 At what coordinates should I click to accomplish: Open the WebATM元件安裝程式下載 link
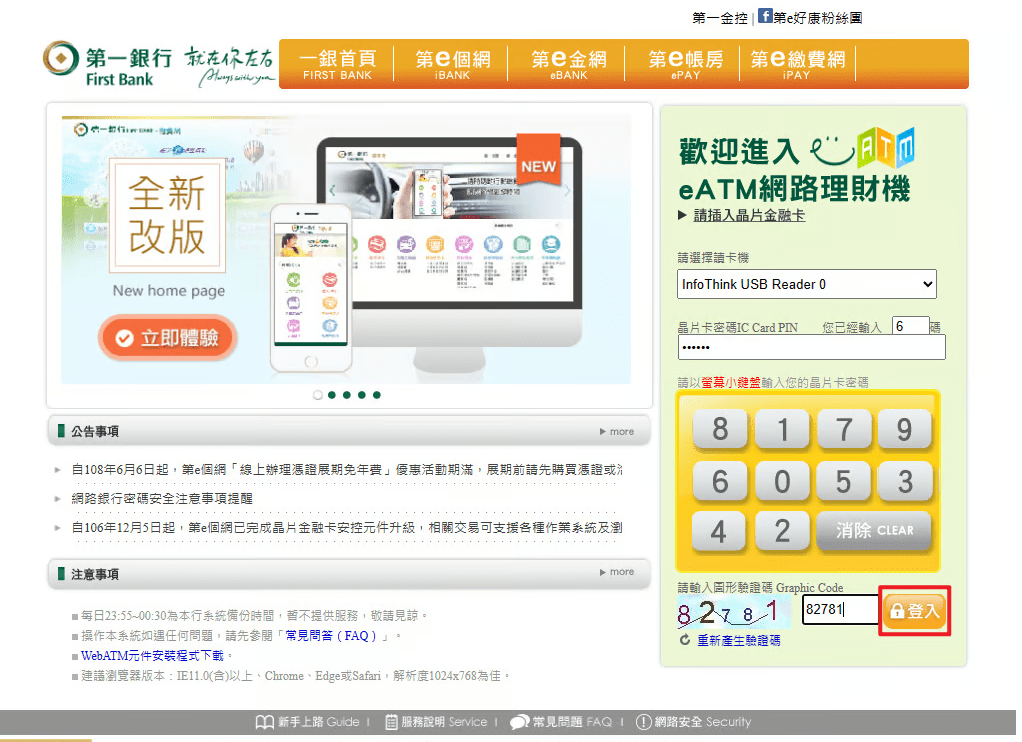point(153,656)
